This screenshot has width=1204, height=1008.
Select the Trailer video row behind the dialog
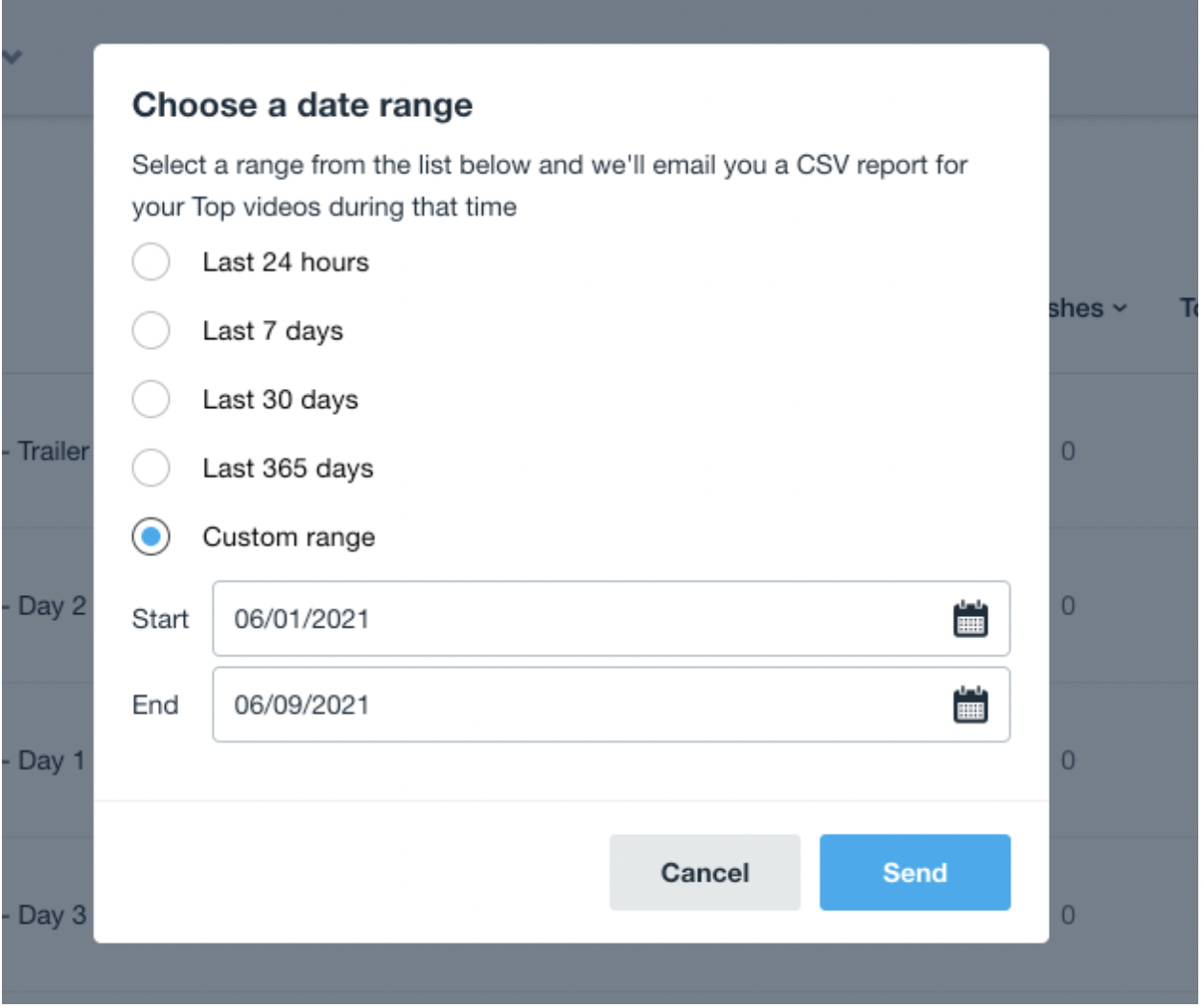(x=53, y=451)
